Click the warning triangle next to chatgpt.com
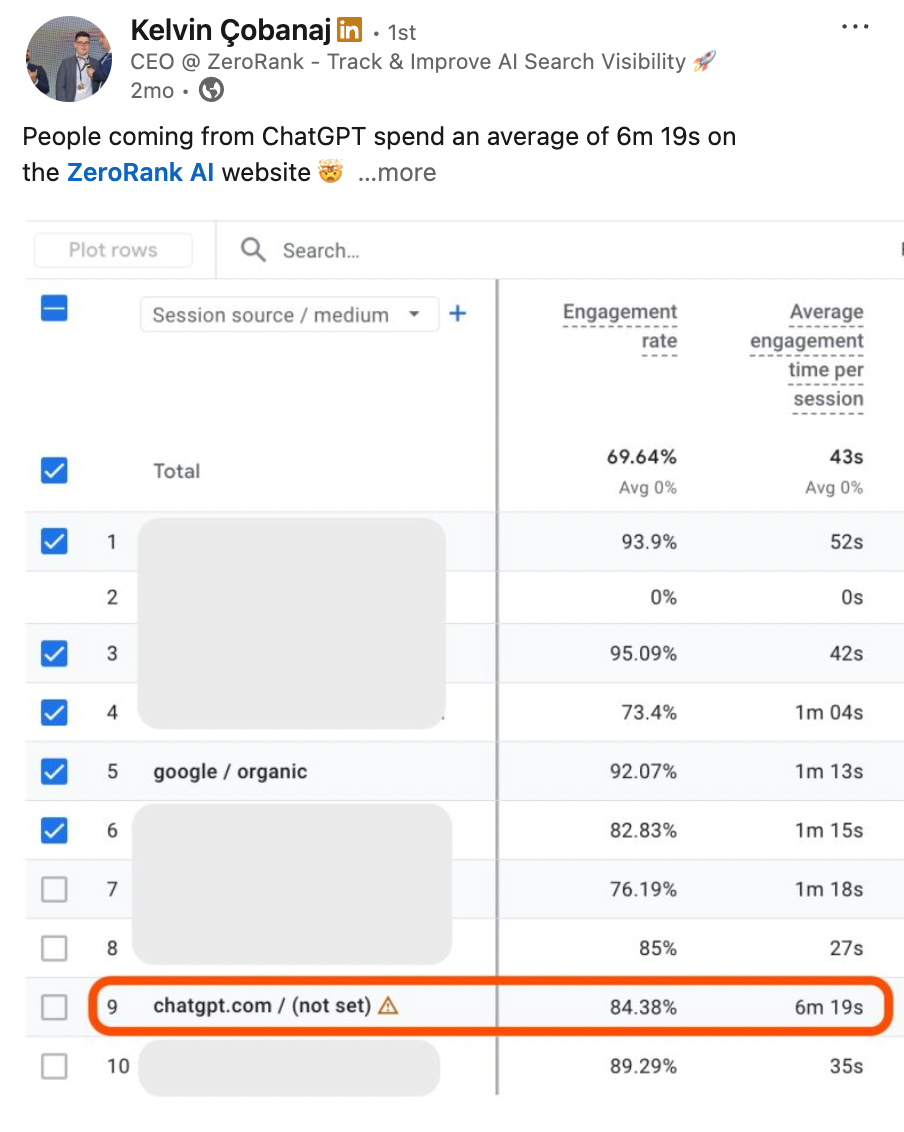 click(x=388, y=1006)
